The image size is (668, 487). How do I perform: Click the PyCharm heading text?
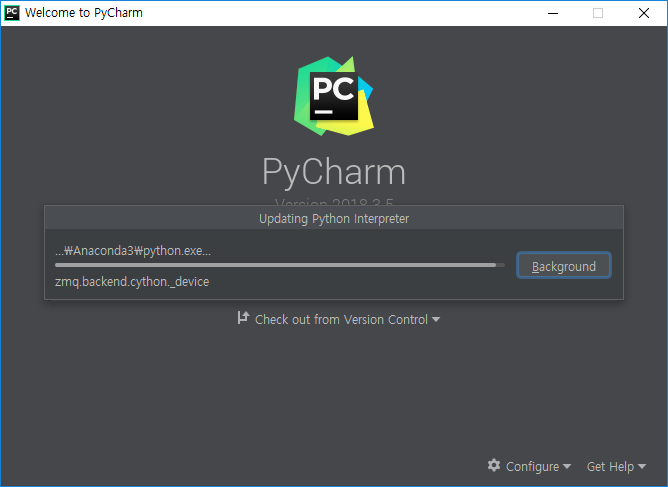click(x=334, y=171)
